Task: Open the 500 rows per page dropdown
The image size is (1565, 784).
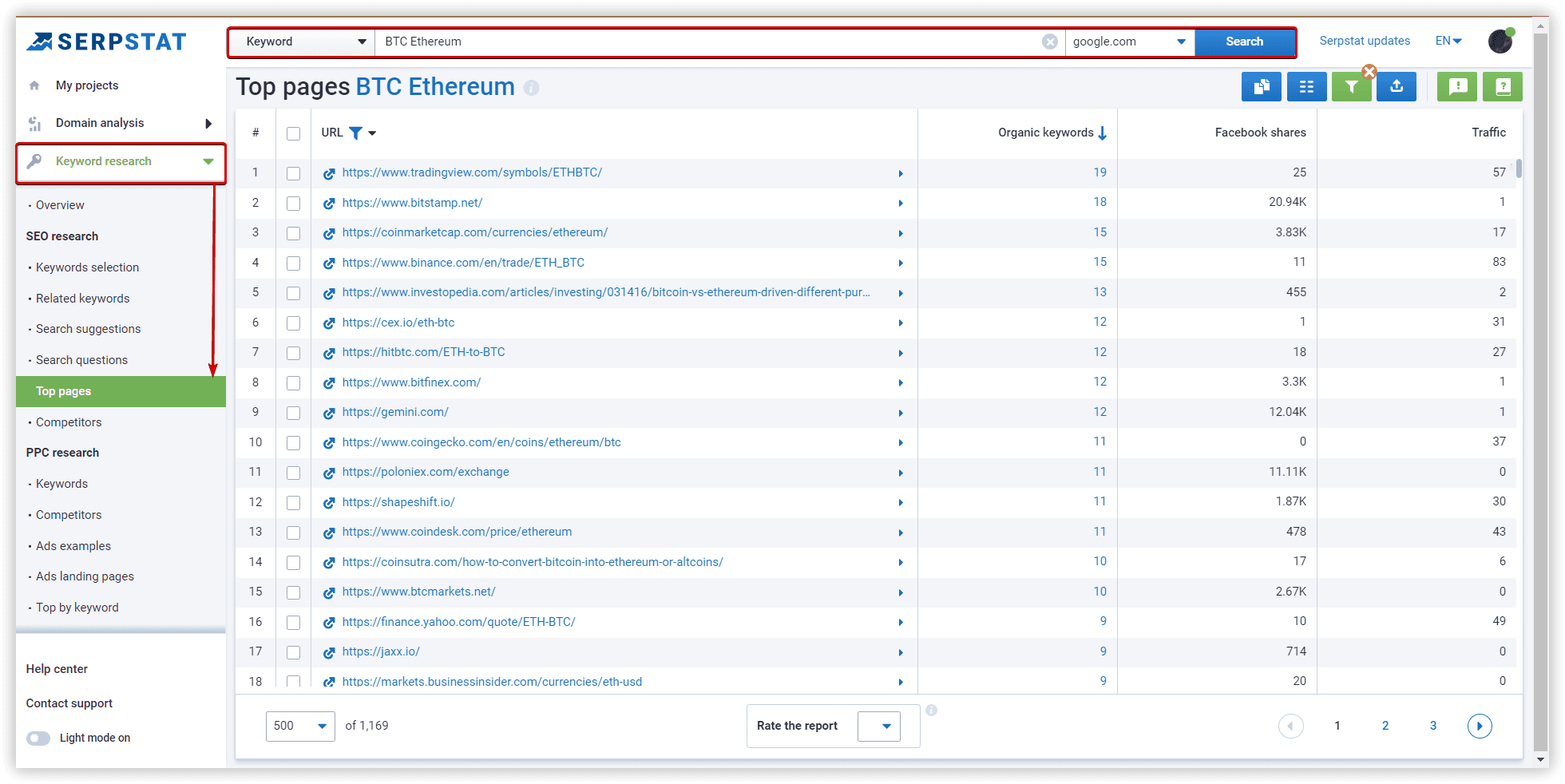Action: coord(300,726)
